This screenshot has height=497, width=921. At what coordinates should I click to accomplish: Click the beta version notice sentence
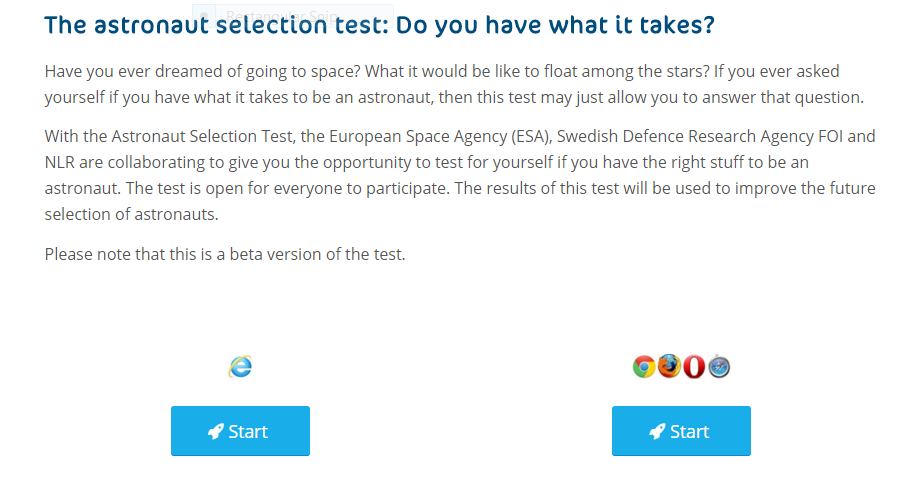point(225,254)
